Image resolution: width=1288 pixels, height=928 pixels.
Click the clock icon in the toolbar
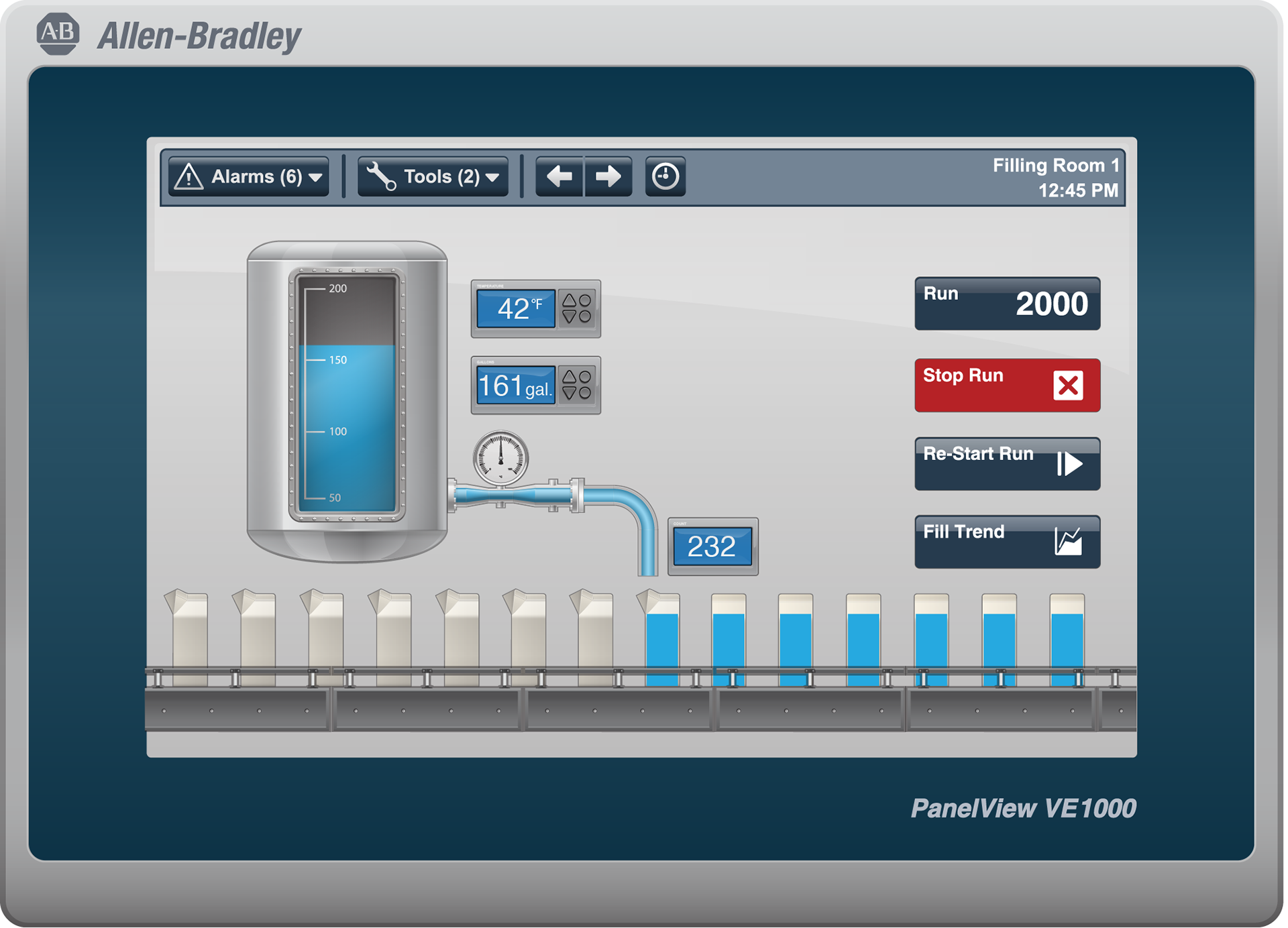tap(665, 177)
